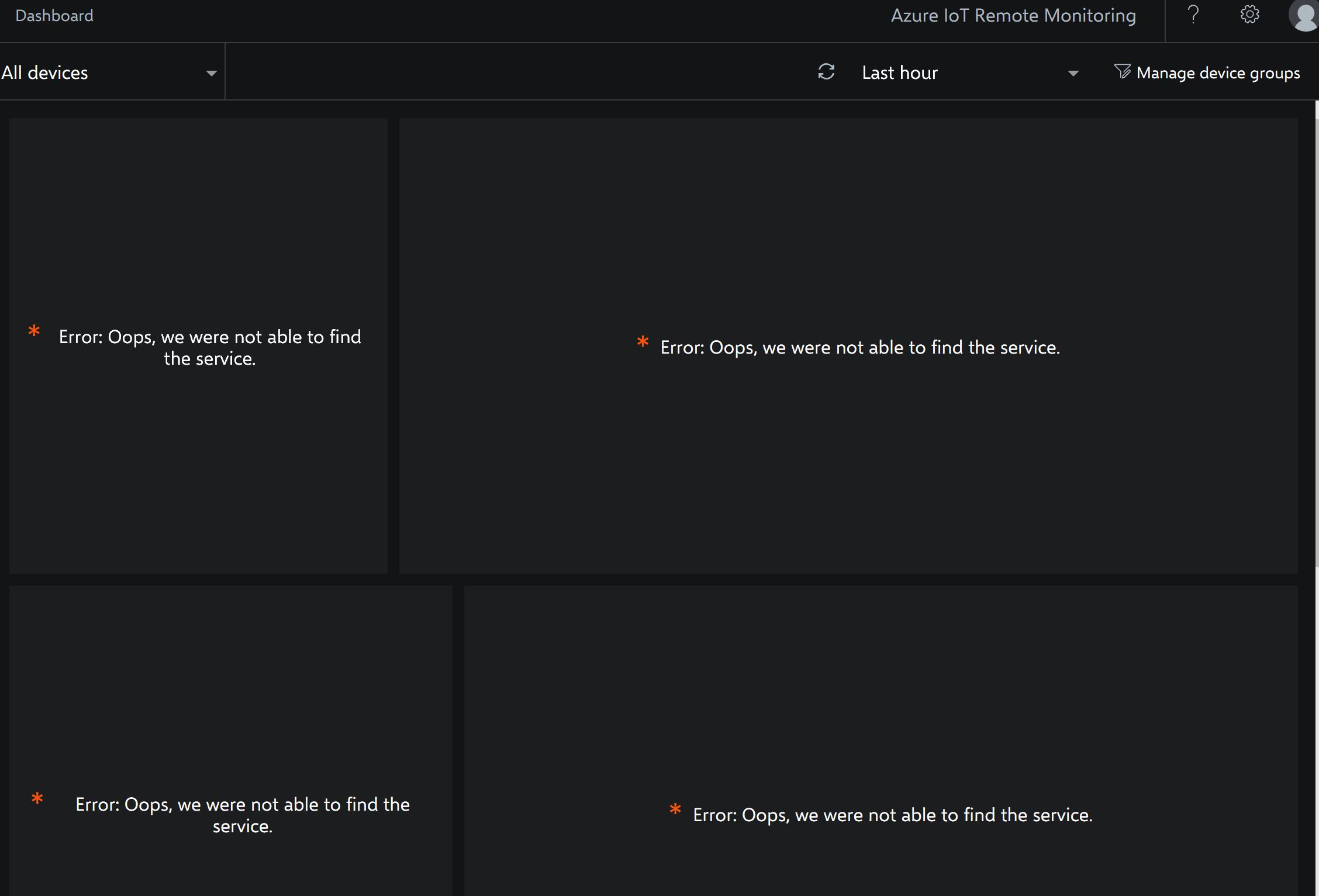Click the orange asterisk in the large map error panel
Screen dimensions: 1319x896
coord(643,342)
